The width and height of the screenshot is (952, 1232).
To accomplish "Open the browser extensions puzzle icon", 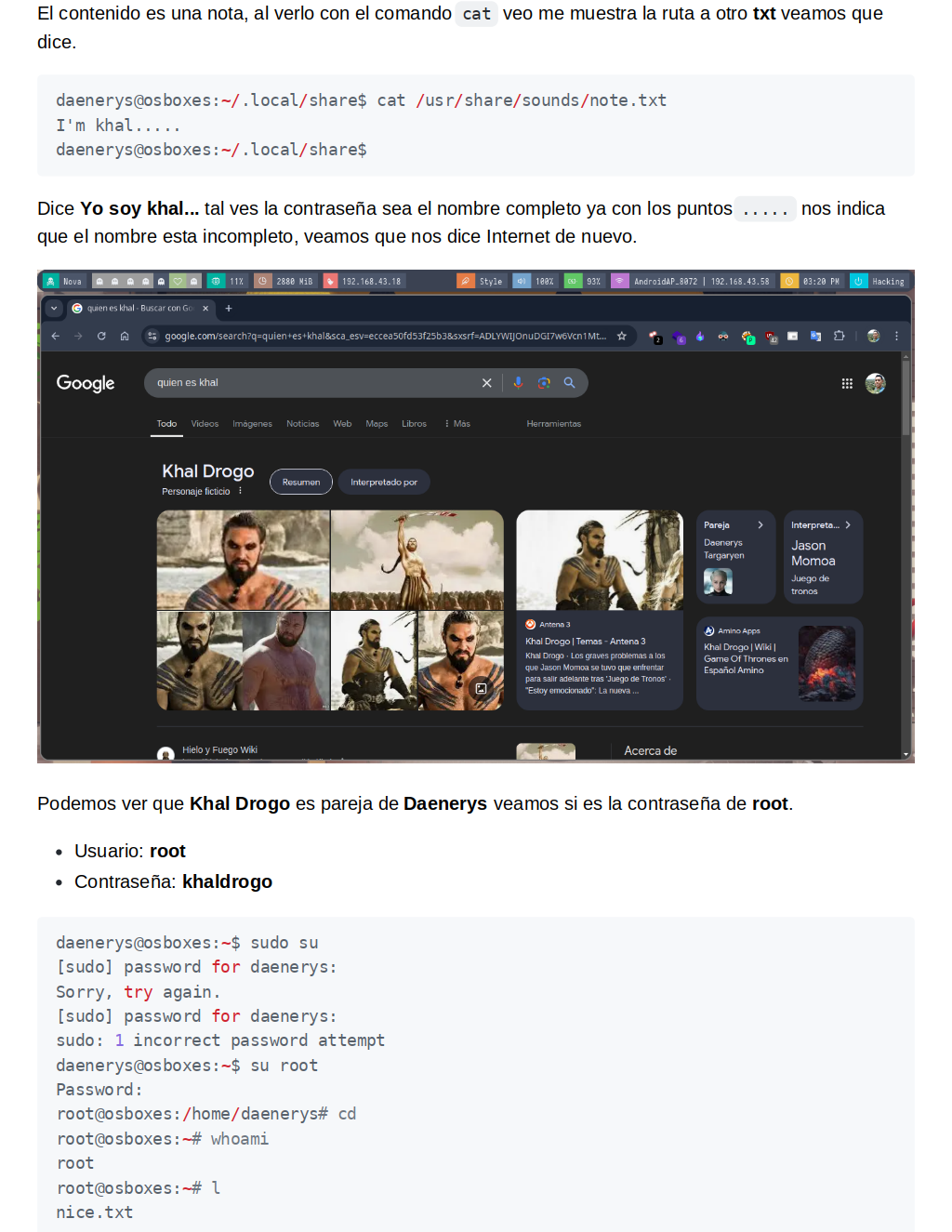I will click(840, 336).
